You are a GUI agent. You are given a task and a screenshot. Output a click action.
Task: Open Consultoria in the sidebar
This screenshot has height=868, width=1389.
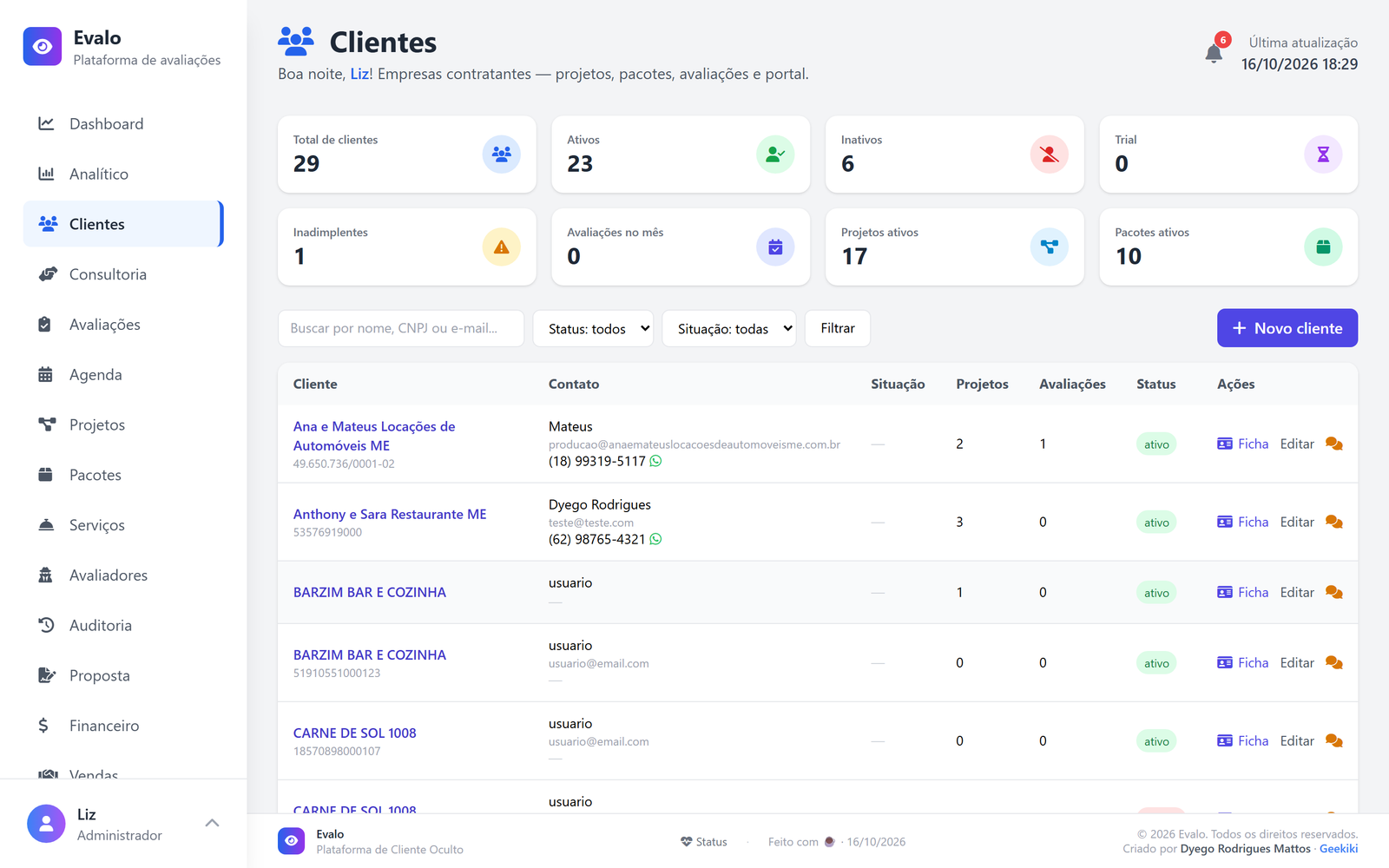click(123, 274)
